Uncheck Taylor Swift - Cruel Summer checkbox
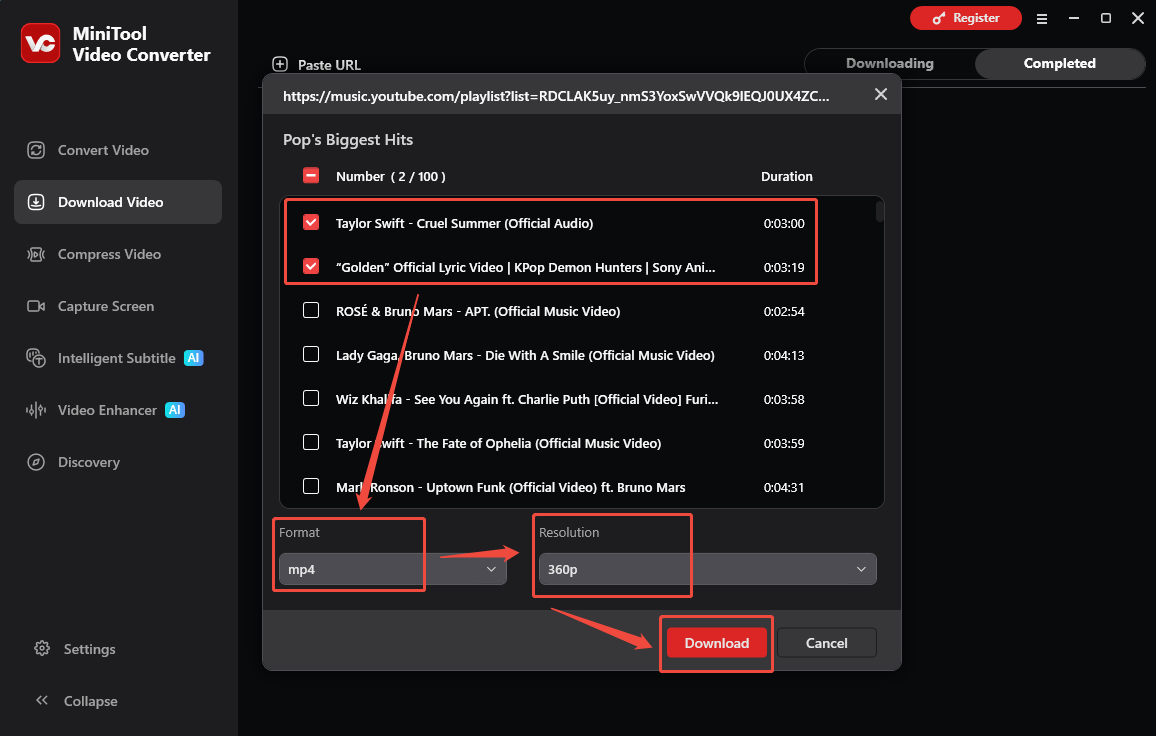Viewport: 1156px width, 736px height. [311, 222]
